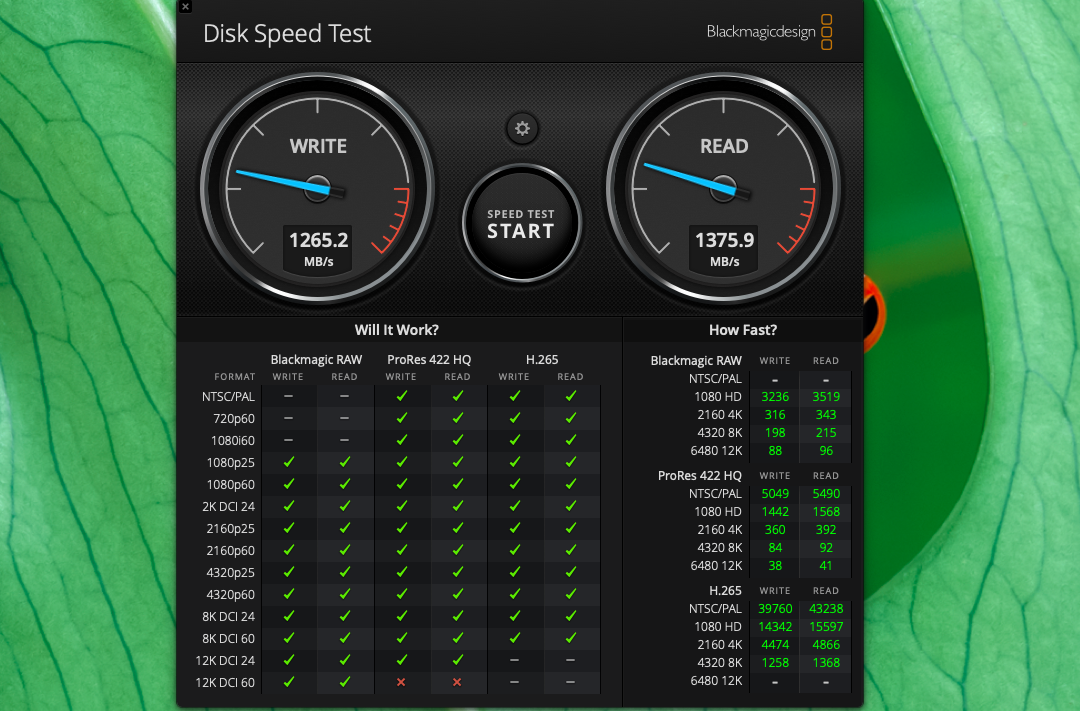This screenshot has width=1080, height=711.
Task: Click Blackmagic RAW 6480 12K write value 88
Action: point(775,451)
